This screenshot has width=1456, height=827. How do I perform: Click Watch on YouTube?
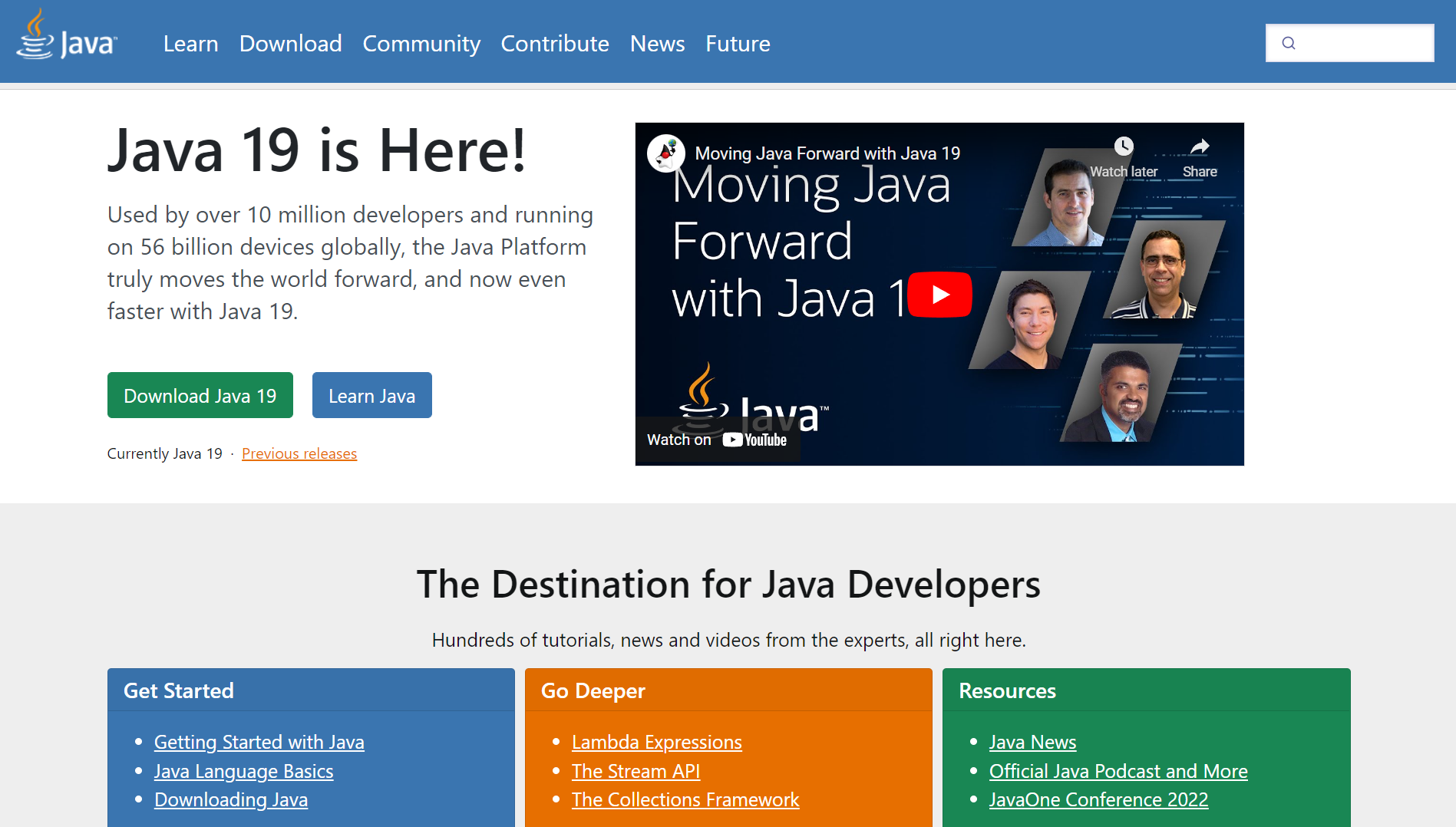click(x=717, y=439)
